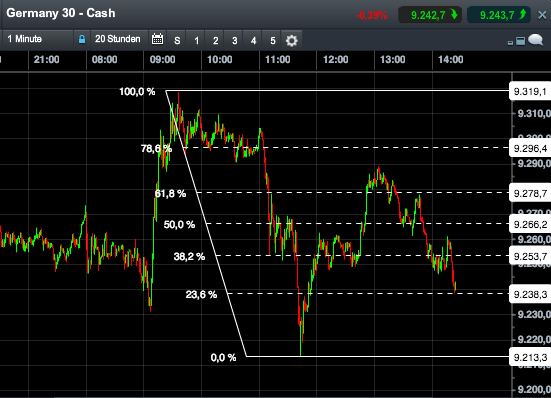Click the 08:00 time axis label
Viewport: 551px width, 398px height.
click(104, 59)
